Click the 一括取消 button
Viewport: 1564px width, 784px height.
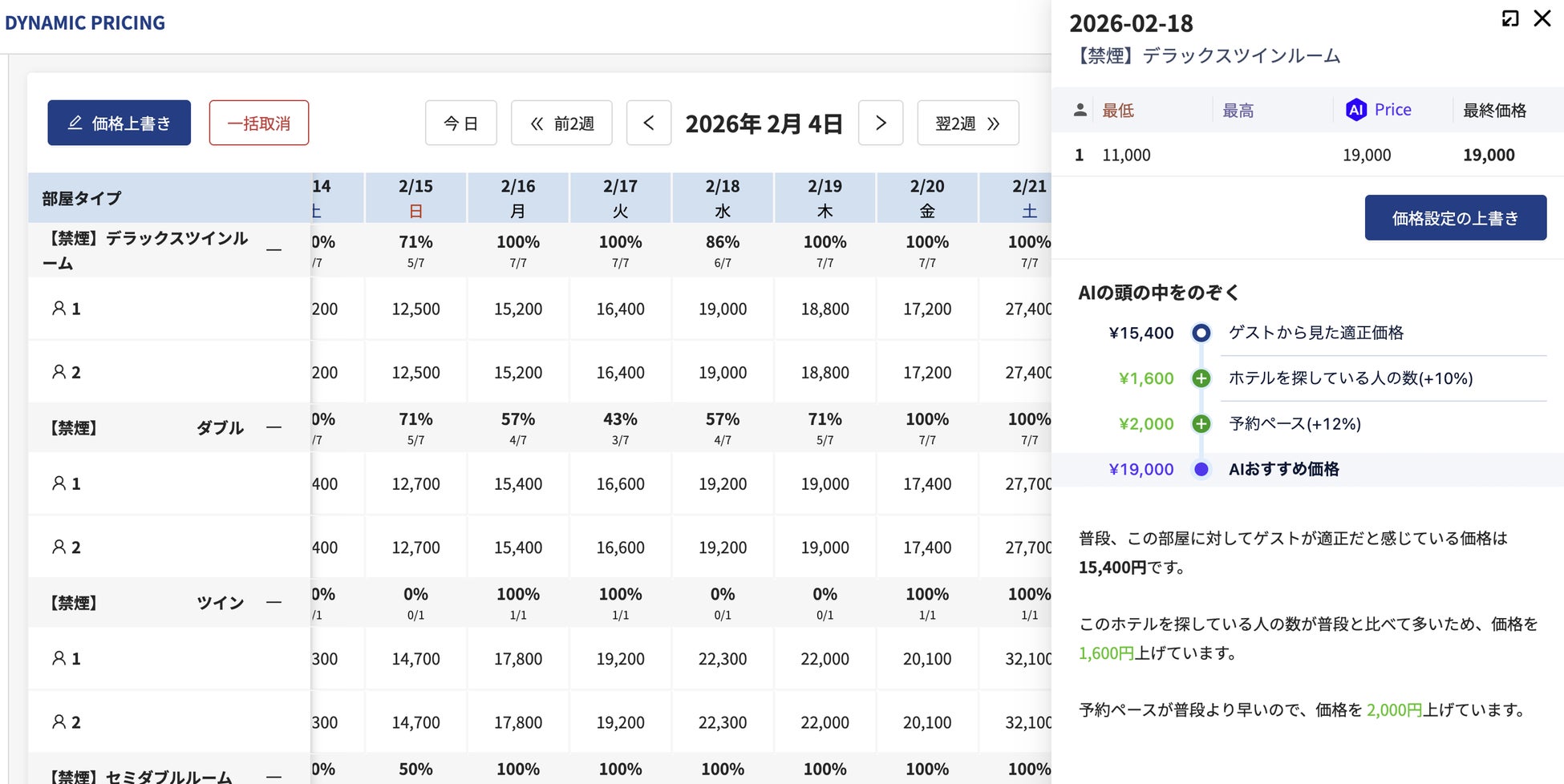pos(259,123)
